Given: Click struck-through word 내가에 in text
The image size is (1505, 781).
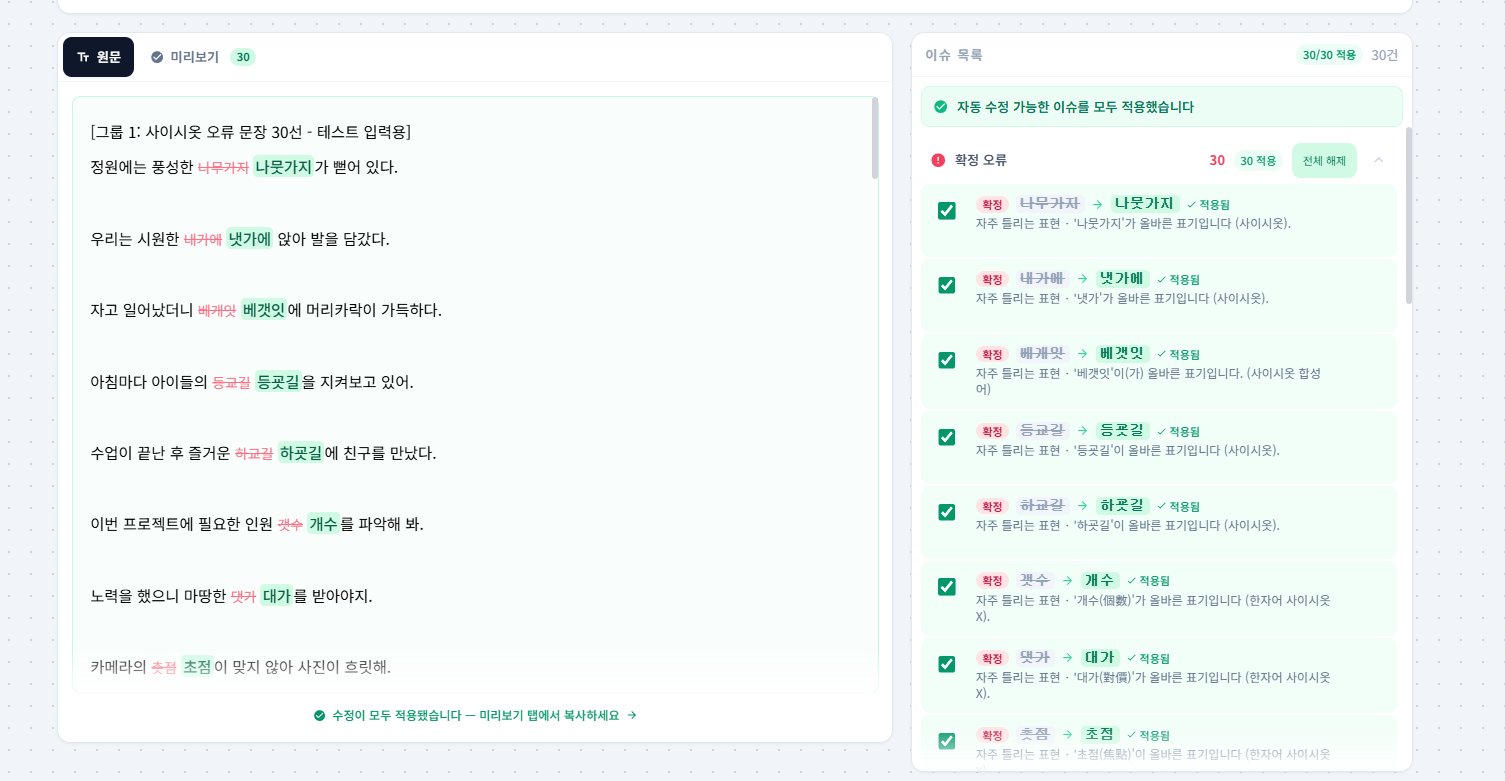Looking at the screenshot, I should (203, 240).
